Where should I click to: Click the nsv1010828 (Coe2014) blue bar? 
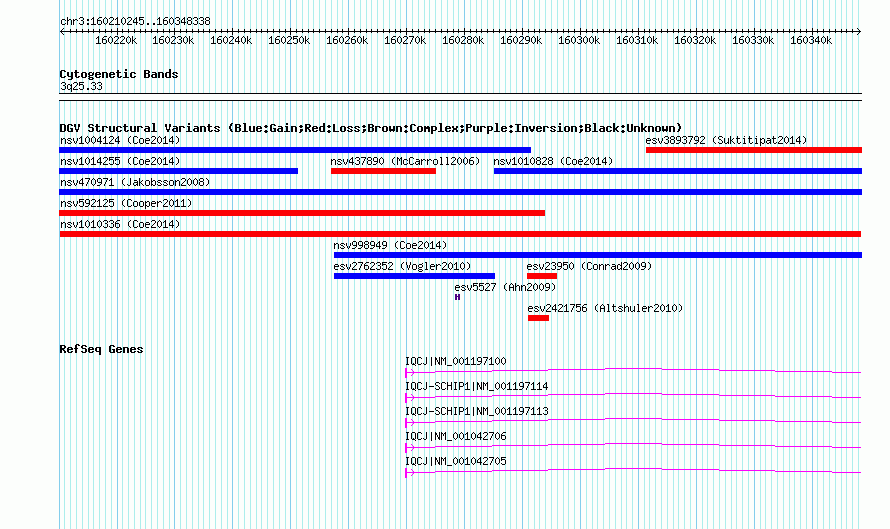pyautogui.click(x=678, y=171)
